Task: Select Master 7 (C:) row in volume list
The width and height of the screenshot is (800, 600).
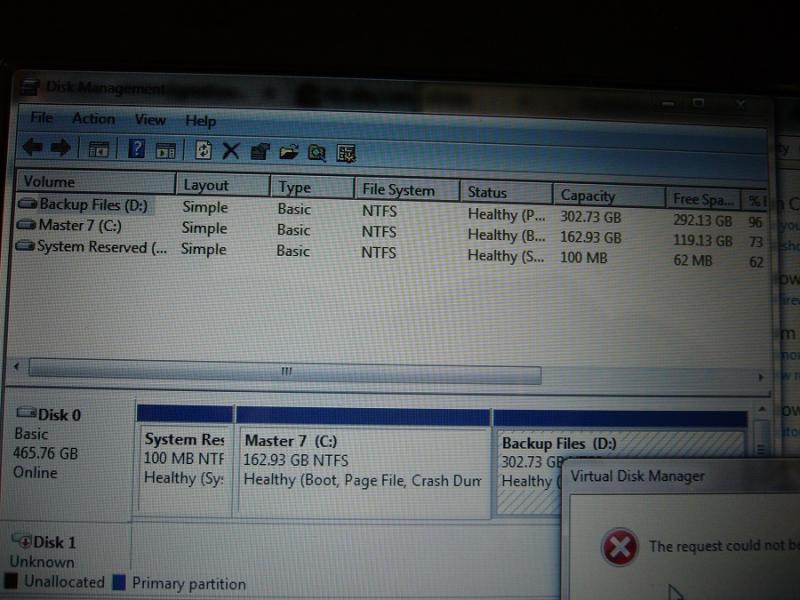Action: click(x=79, y=225)
